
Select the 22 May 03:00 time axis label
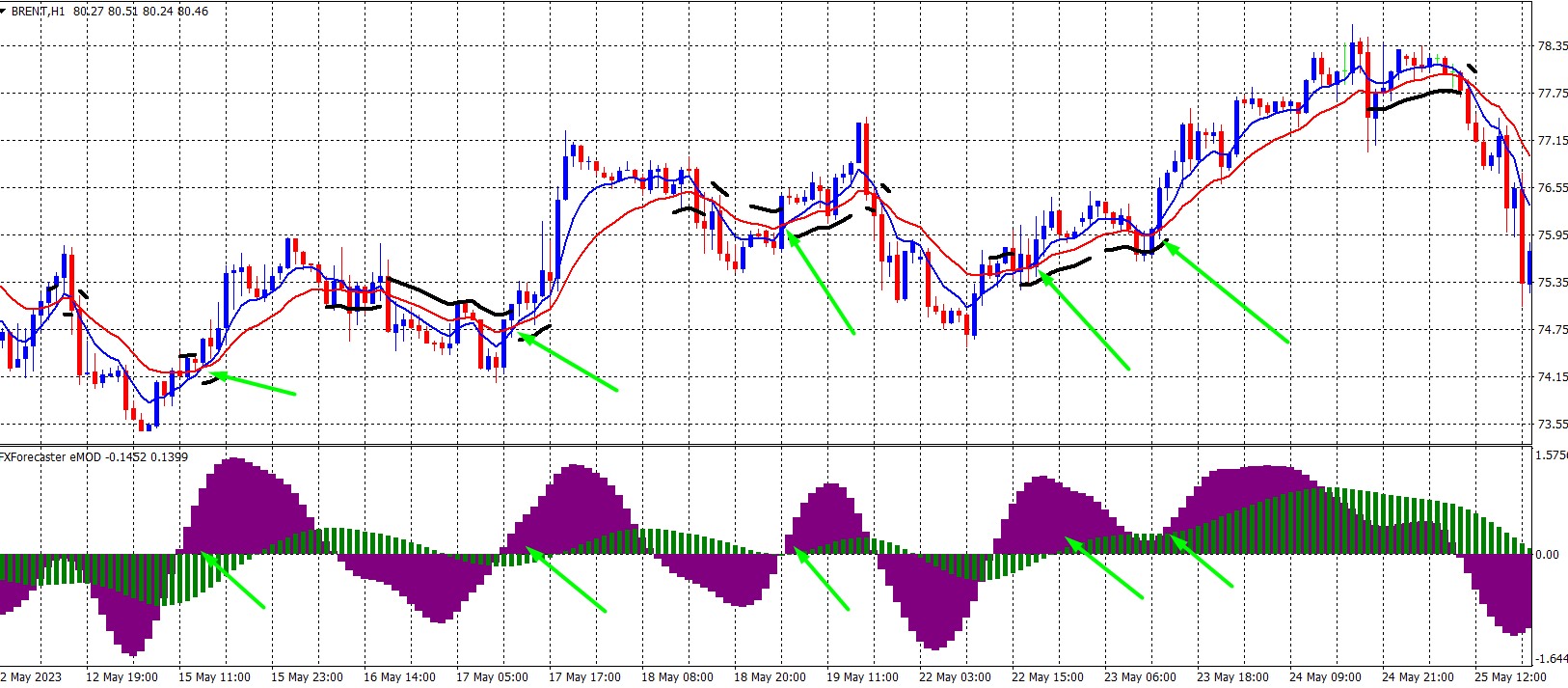tap(955, 677)
